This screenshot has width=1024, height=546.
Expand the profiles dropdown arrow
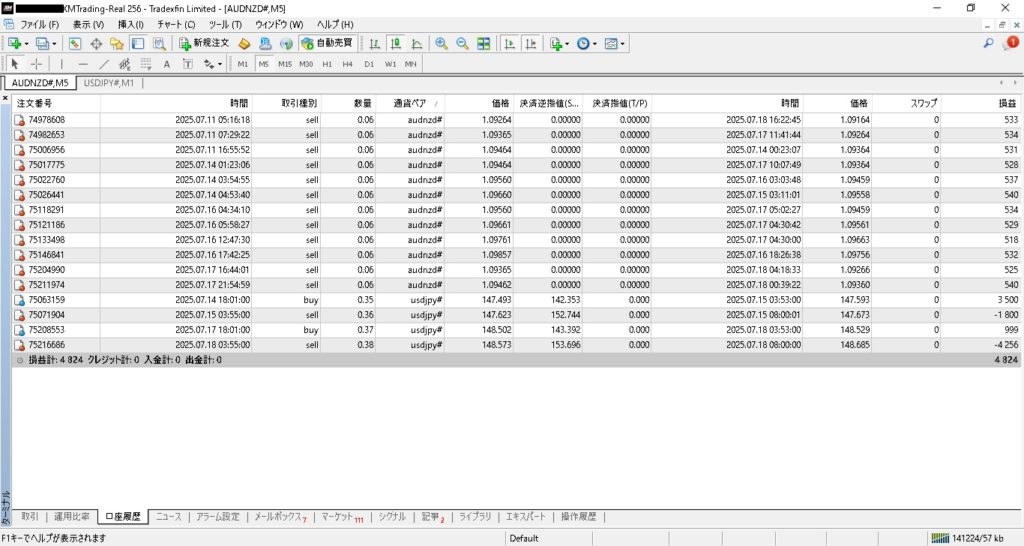55,44
